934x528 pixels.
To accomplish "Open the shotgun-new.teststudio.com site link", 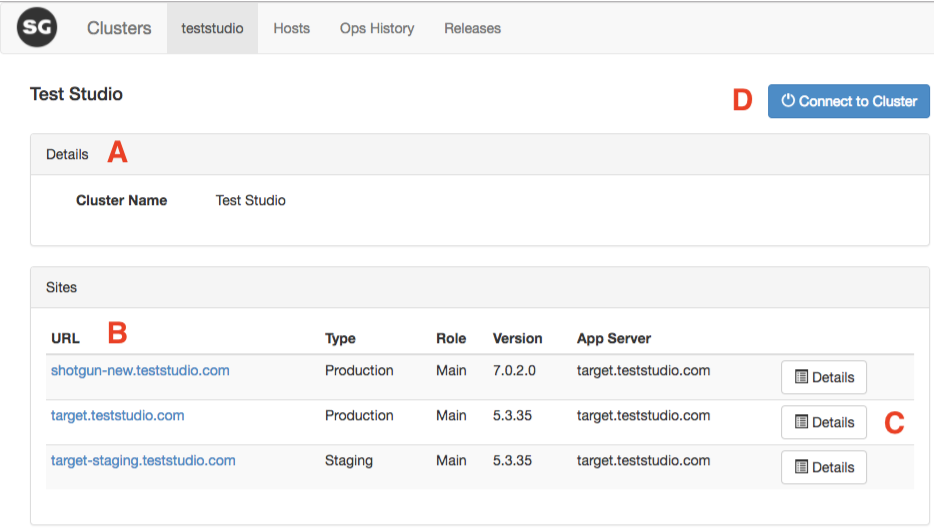I will [140, 371].
